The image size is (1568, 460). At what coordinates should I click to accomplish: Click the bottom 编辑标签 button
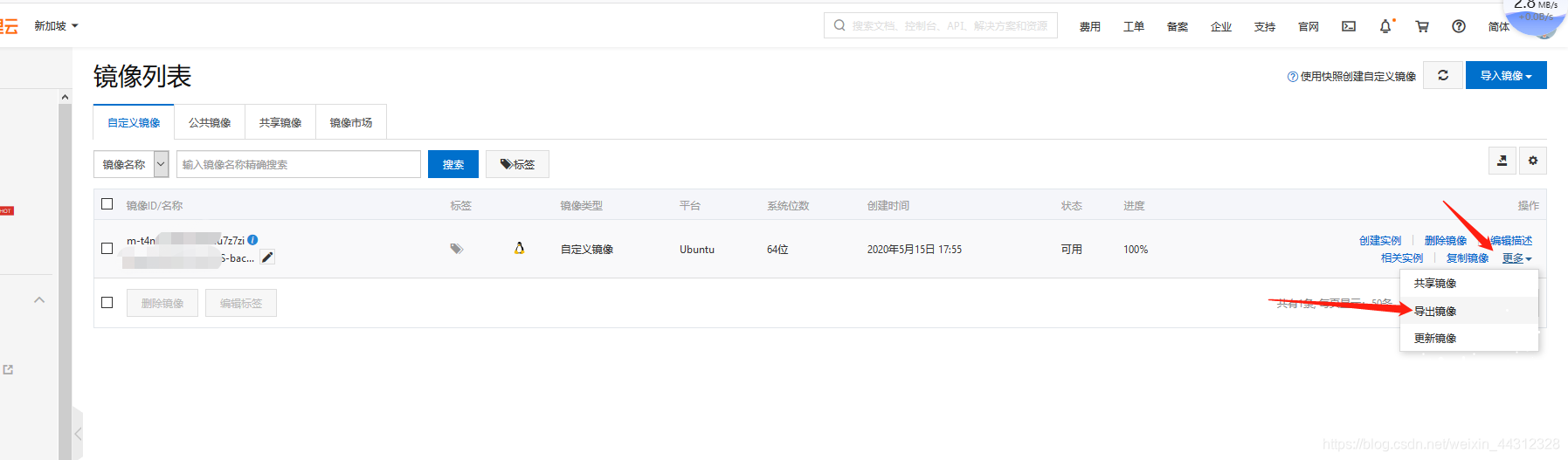point(241,303)
